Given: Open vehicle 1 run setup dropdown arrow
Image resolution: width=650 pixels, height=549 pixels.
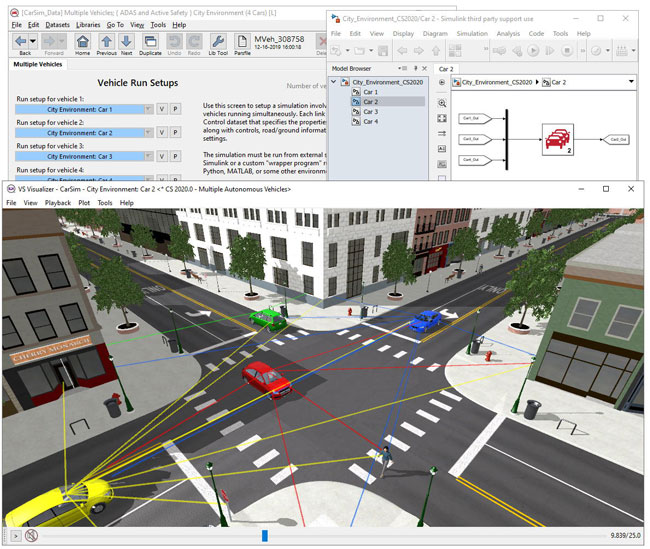Looking at the screenshot, I should click(148, 109).
